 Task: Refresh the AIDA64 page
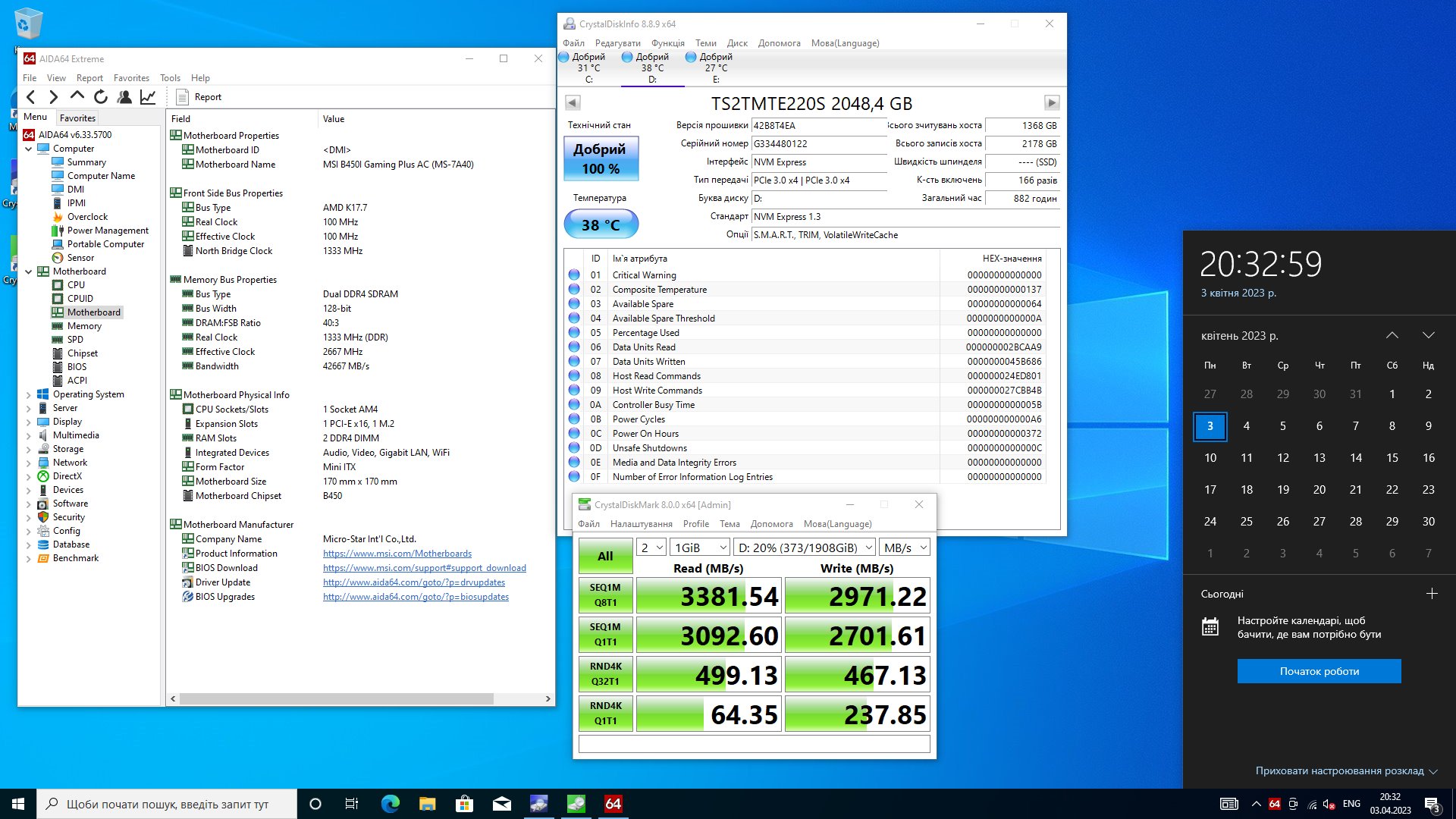click(101, 97)
